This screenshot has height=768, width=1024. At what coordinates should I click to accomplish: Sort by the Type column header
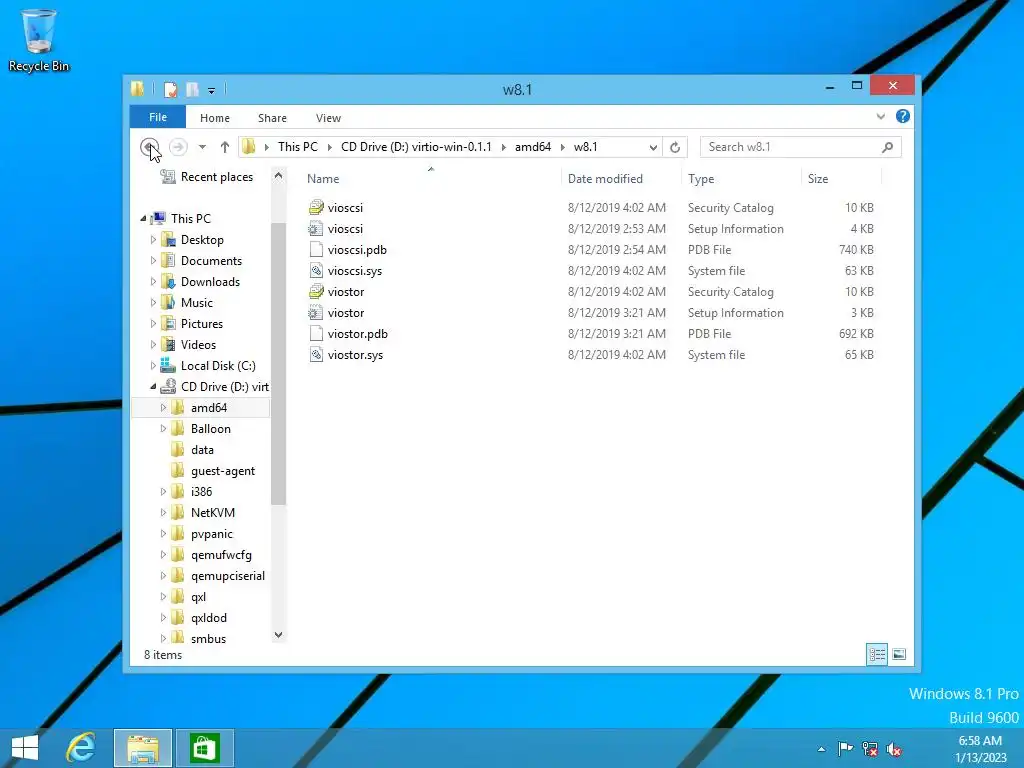[701, 179]
